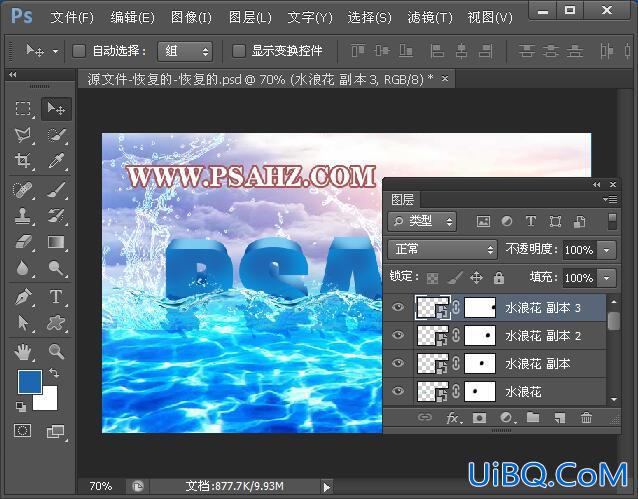638x499 pixels.
Task: Switch to the 图层 panel tab
Action: (x=402, y=199)
